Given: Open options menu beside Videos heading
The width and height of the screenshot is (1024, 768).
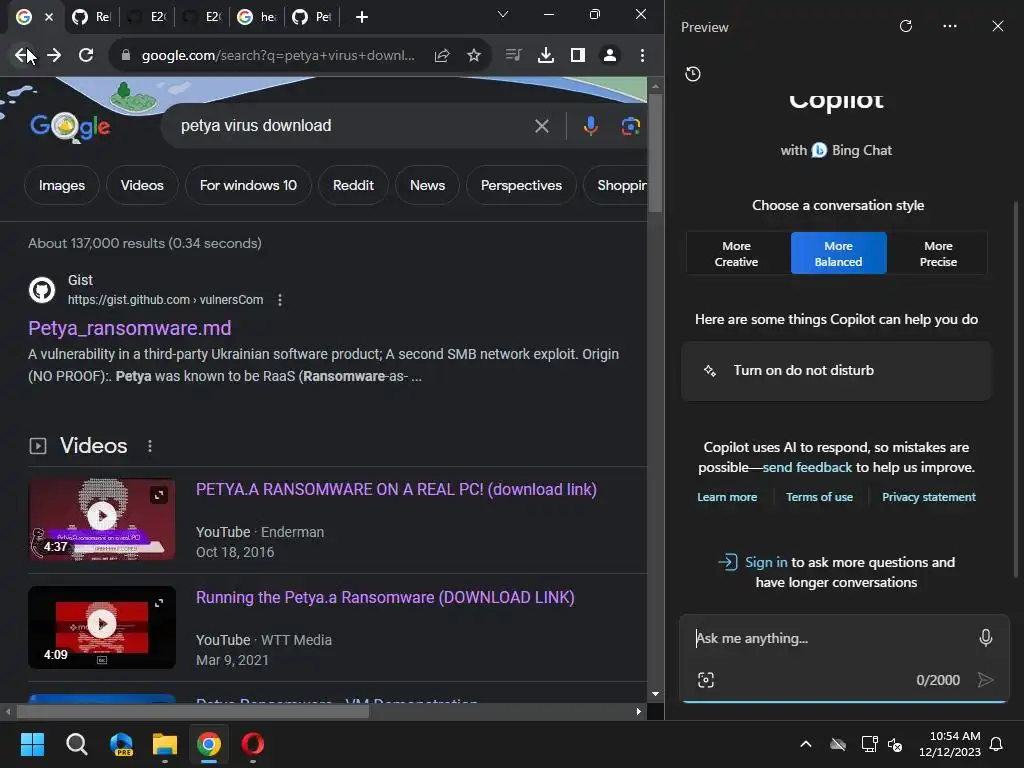Looking at the screenshot, I should [x=150, y=446].
